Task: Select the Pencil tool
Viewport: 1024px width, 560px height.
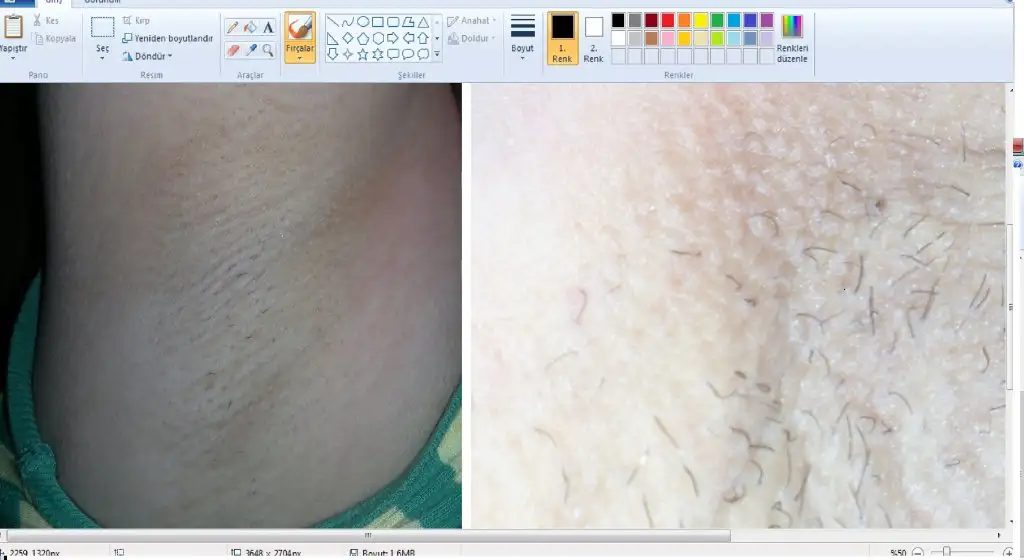Action: click(x=232, y=28)
